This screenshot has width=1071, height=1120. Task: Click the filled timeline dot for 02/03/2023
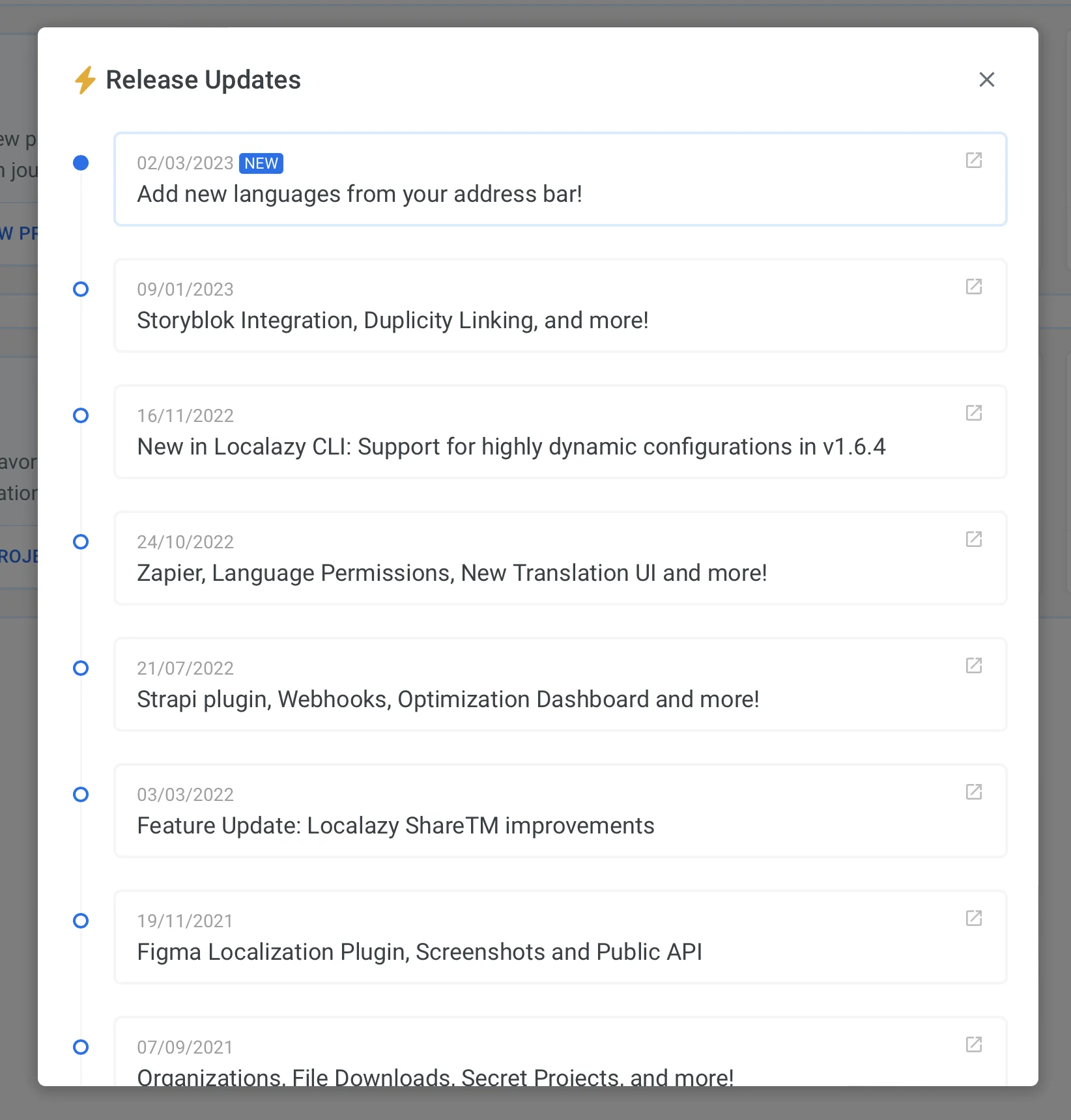coord(81,163)
